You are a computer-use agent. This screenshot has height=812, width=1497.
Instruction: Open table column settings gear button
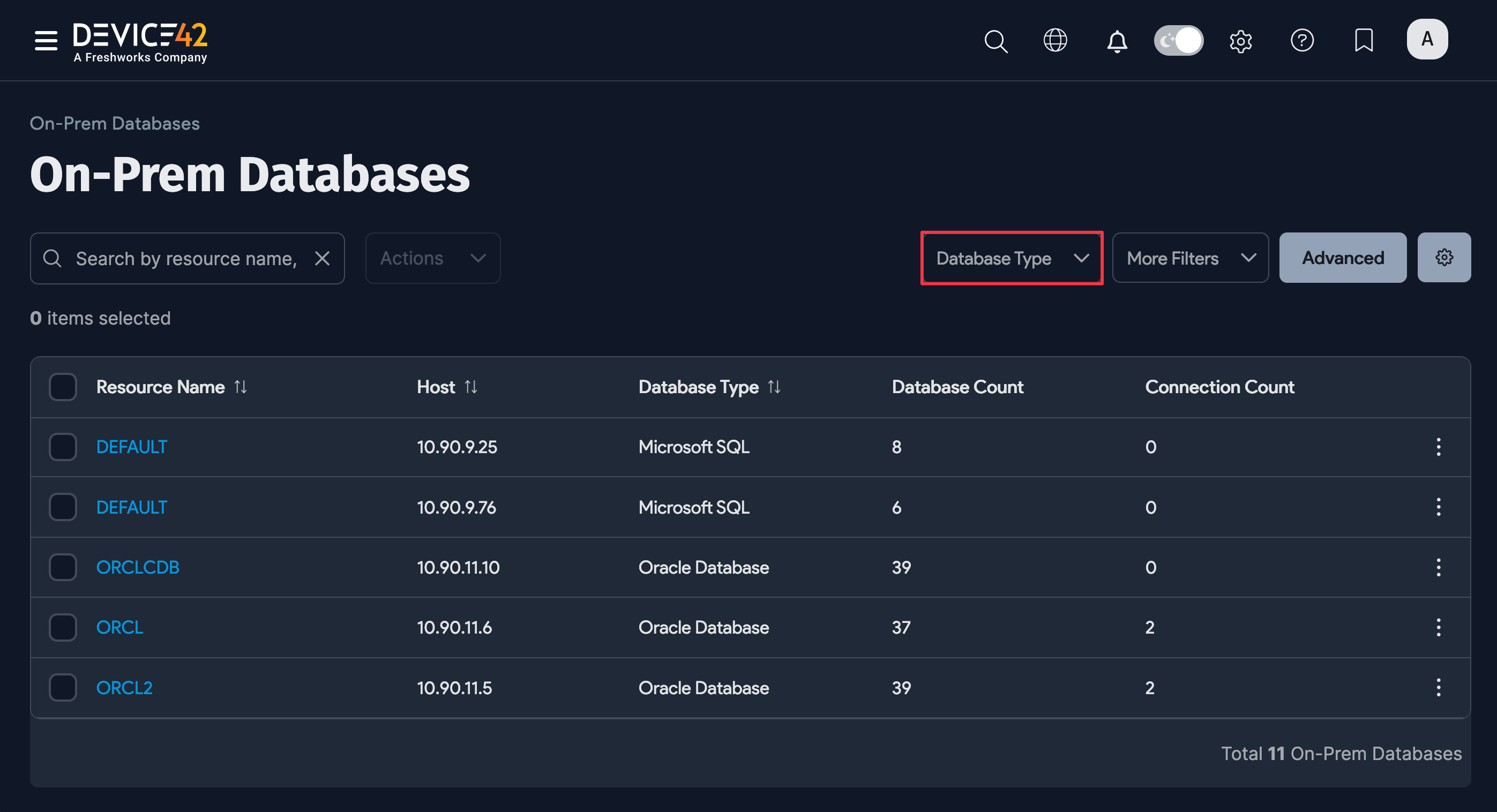pyautogui.click(x=1443, y=257)
